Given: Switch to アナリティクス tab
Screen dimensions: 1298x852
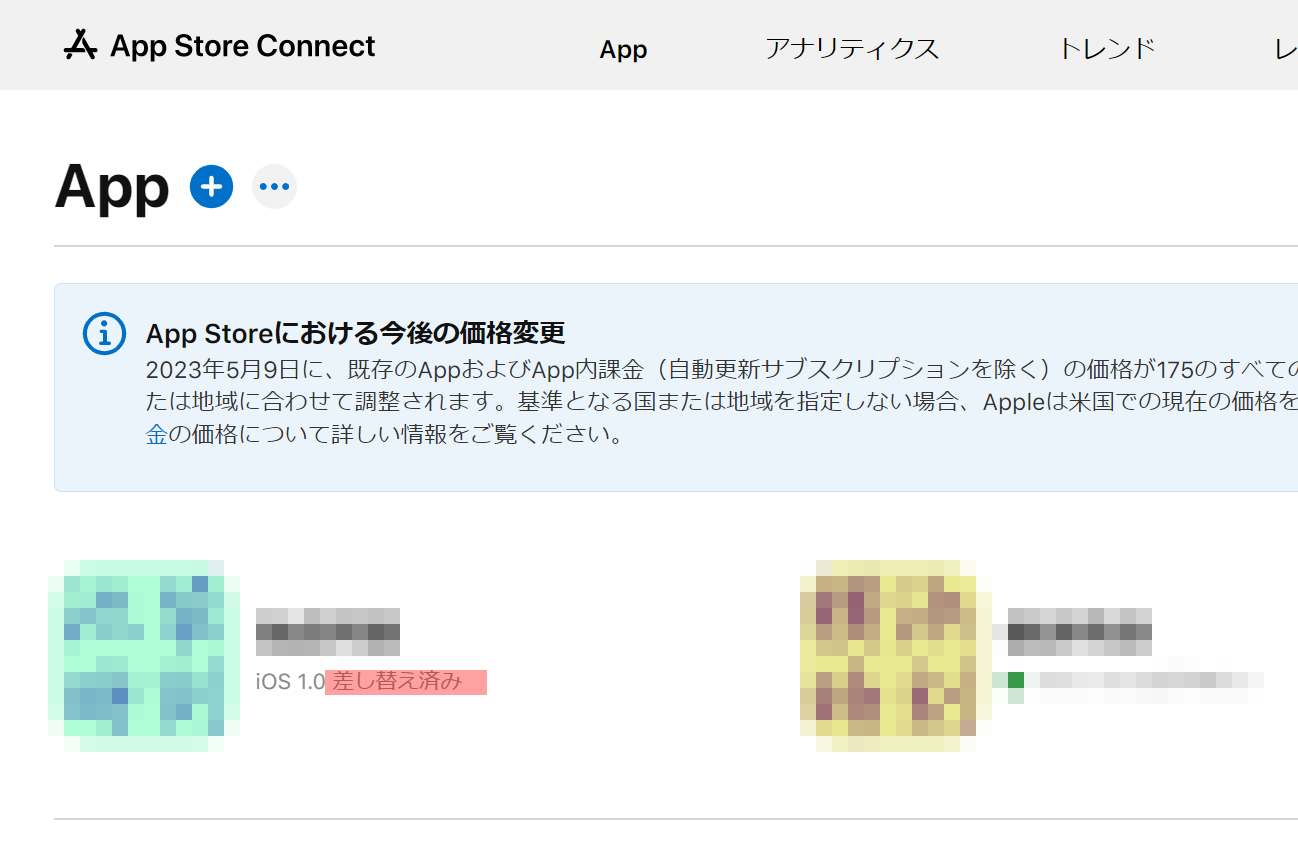Looking at the screenshot, I should [x=852, y=48].
